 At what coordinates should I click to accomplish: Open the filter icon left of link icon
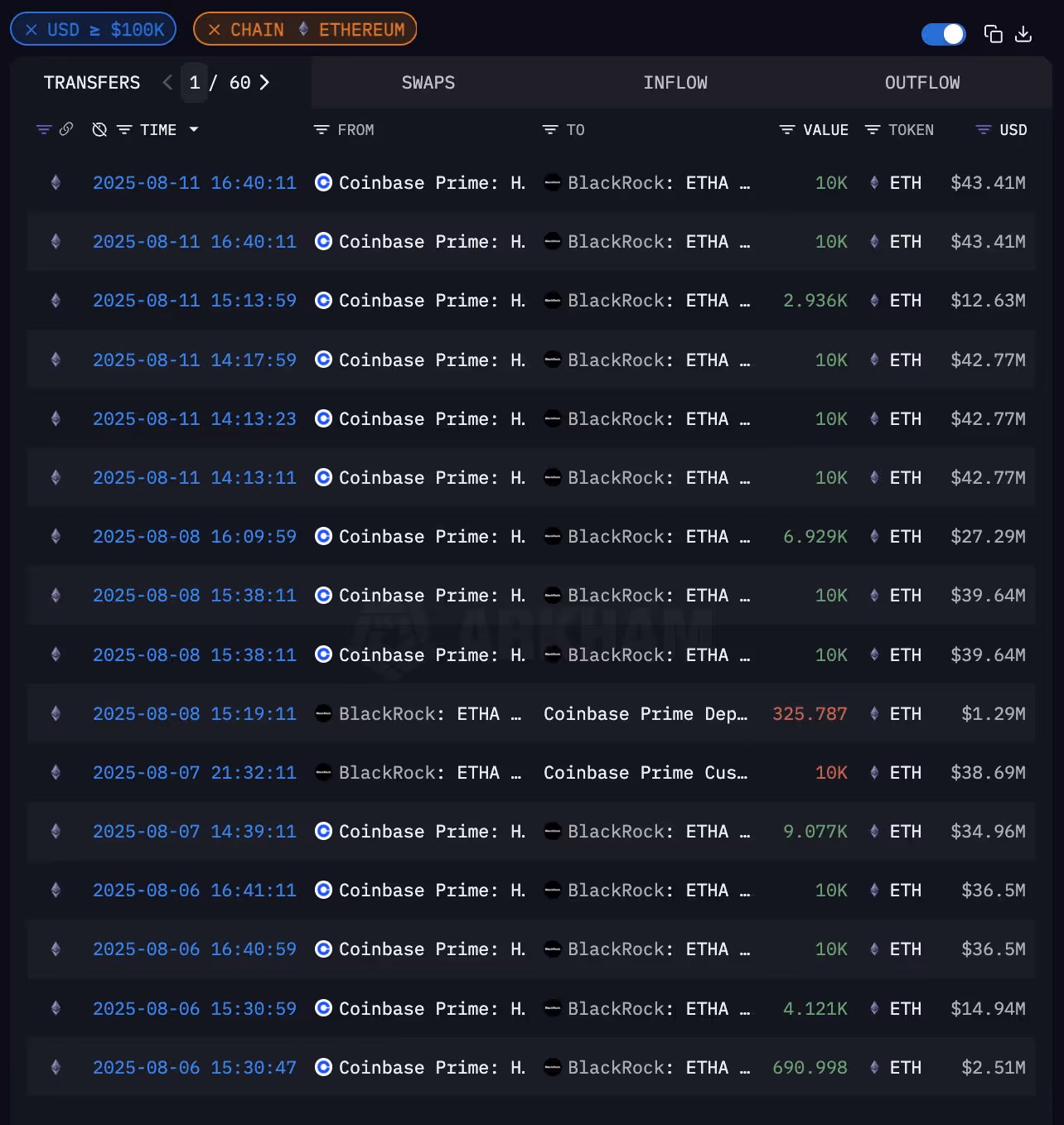(44, 129)
